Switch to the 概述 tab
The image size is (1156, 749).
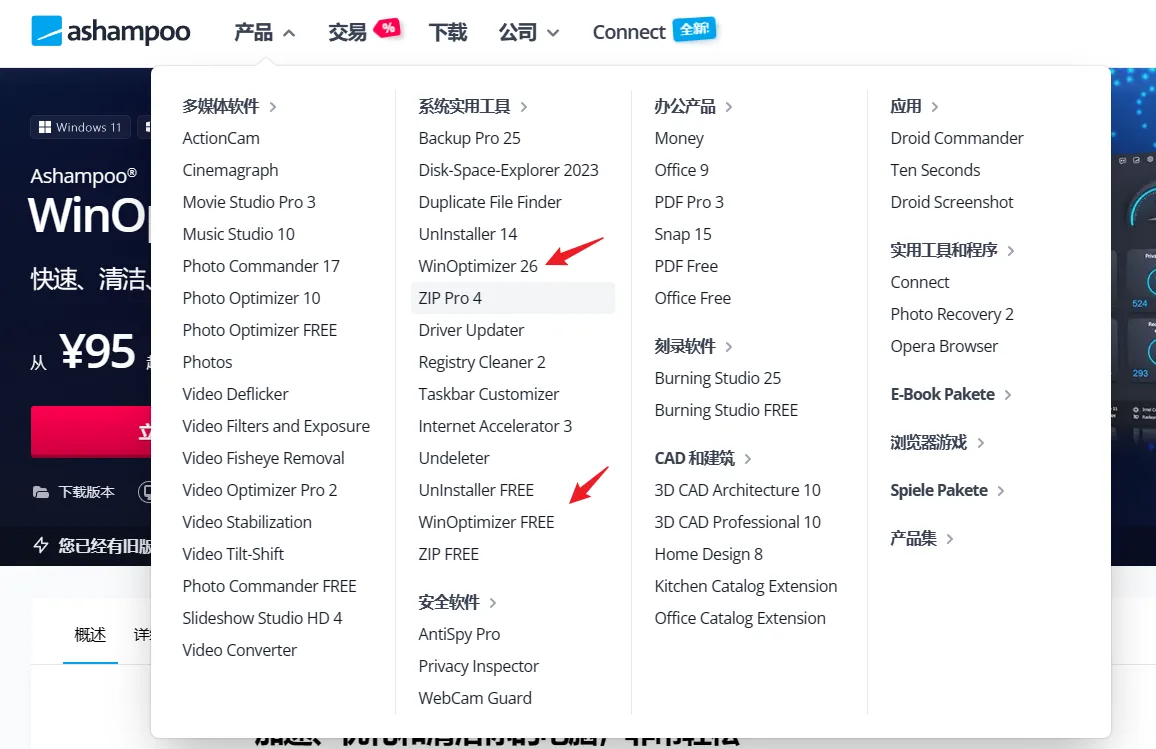tap(90, 634)
